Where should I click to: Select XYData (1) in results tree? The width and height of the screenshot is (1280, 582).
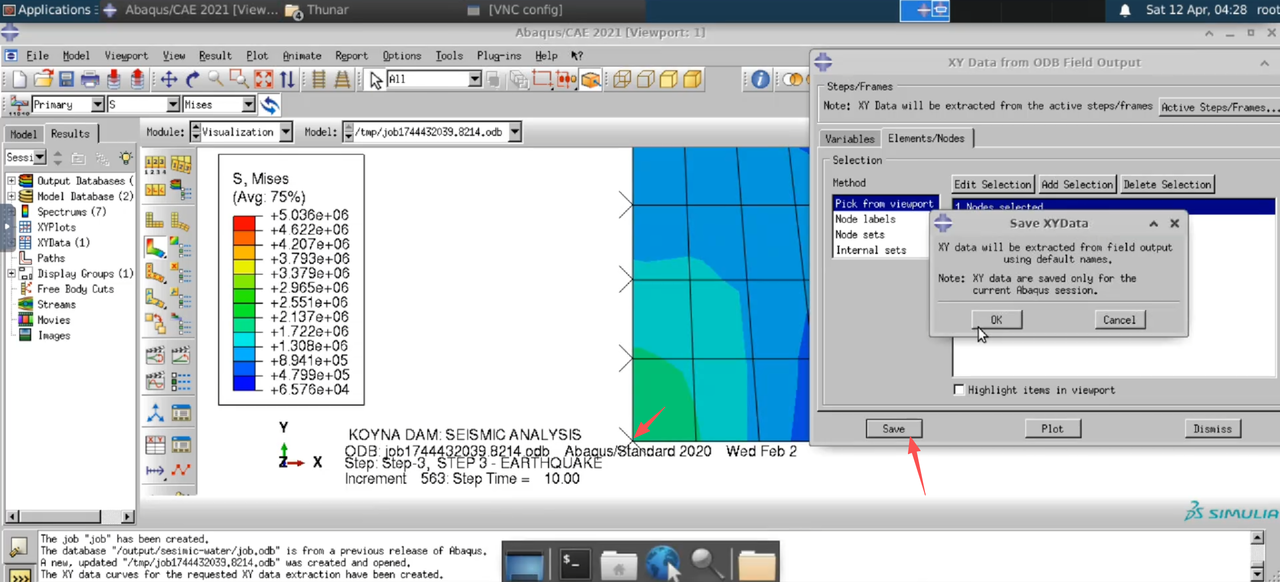point(63,243)
